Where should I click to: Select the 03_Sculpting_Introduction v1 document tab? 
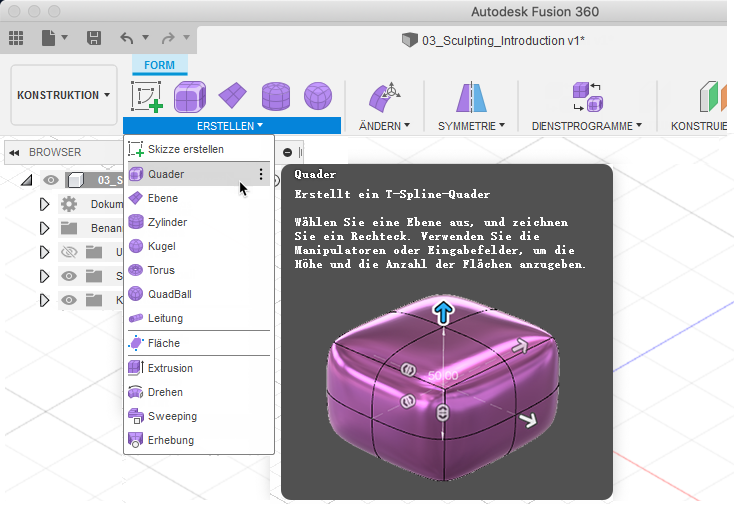coord(494,41)
